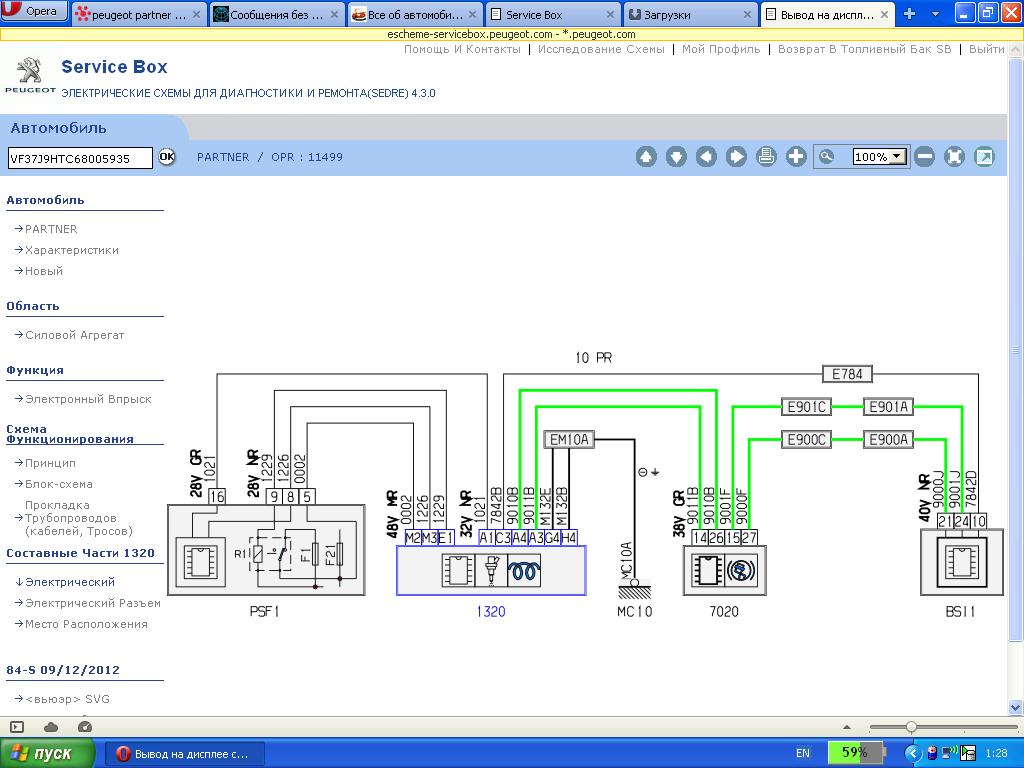This screenshot has height=768, width=1024.
Task: Open SVG viewer link
Action: click(x=67, y=699)
